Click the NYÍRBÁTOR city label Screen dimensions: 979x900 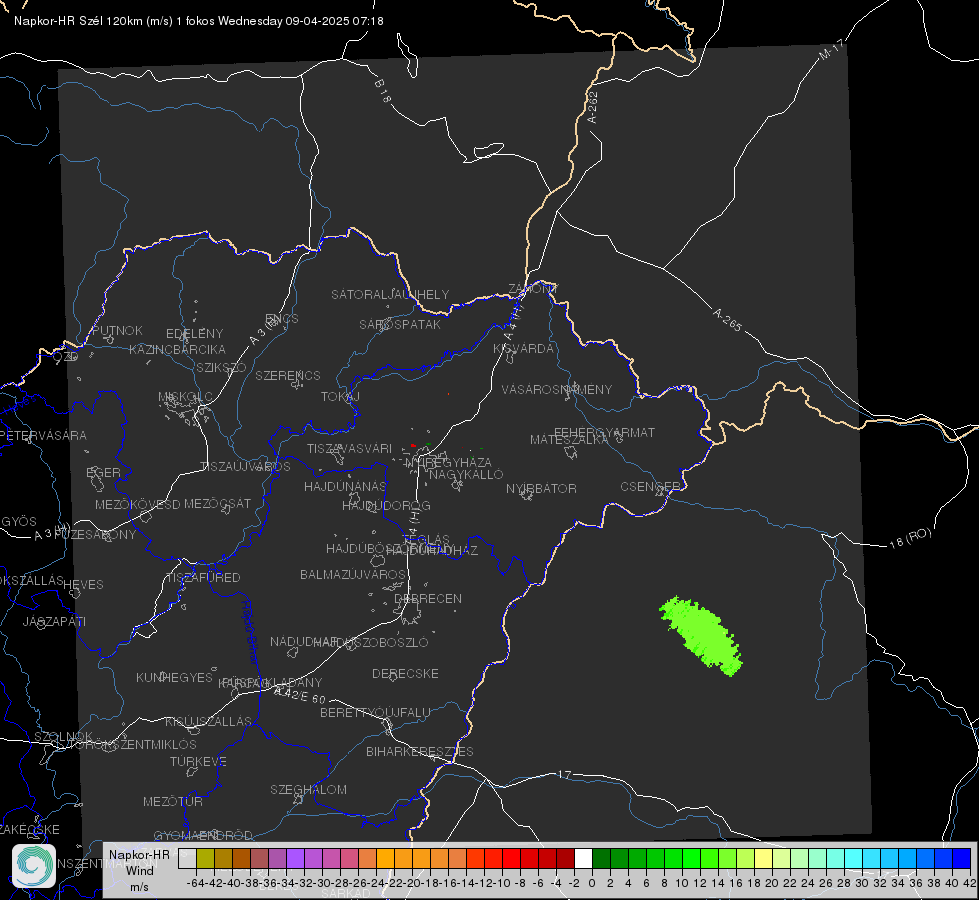pyautogui.click(x=541, y=488)
